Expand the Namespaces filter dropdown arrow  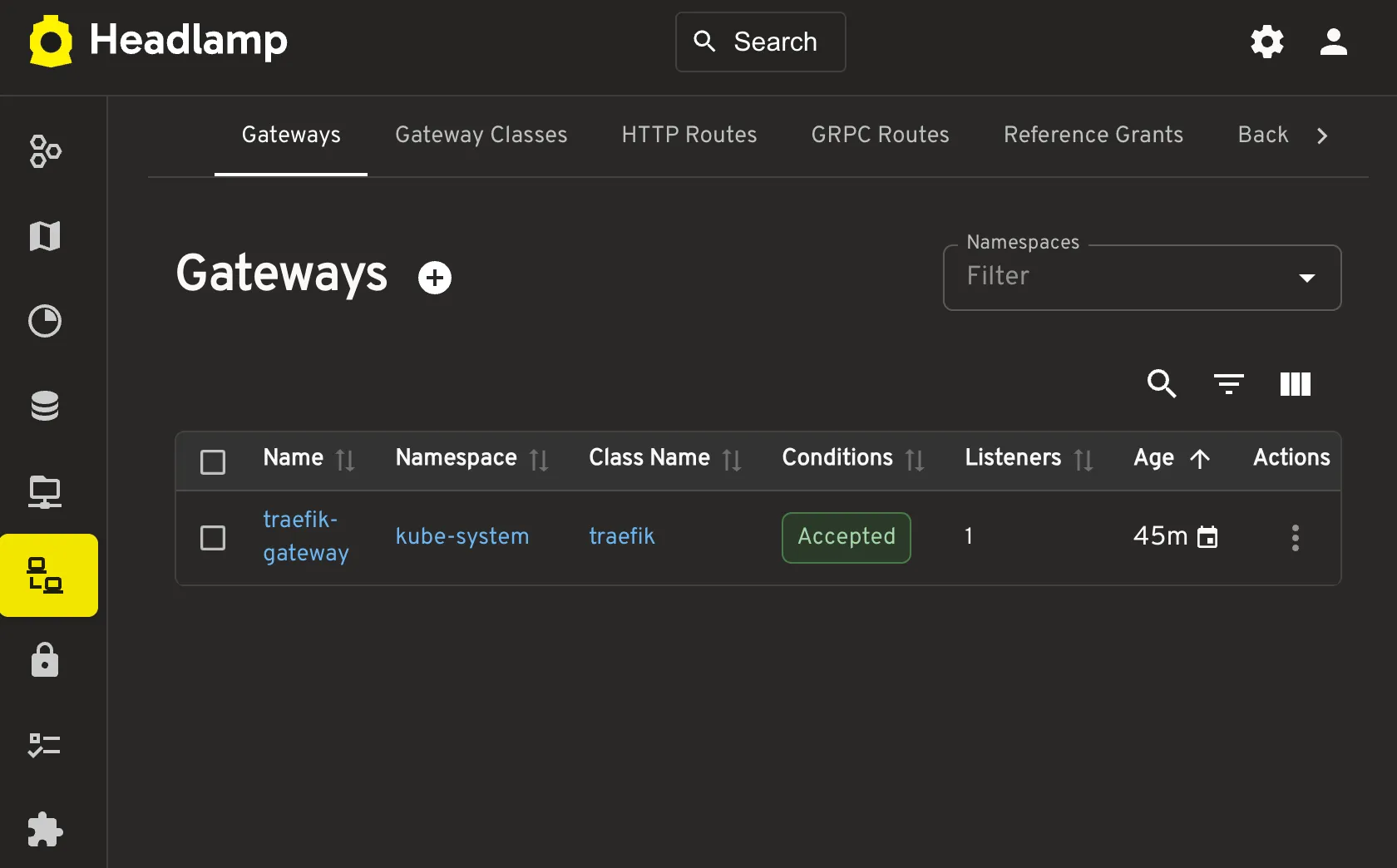point(1307,278)
